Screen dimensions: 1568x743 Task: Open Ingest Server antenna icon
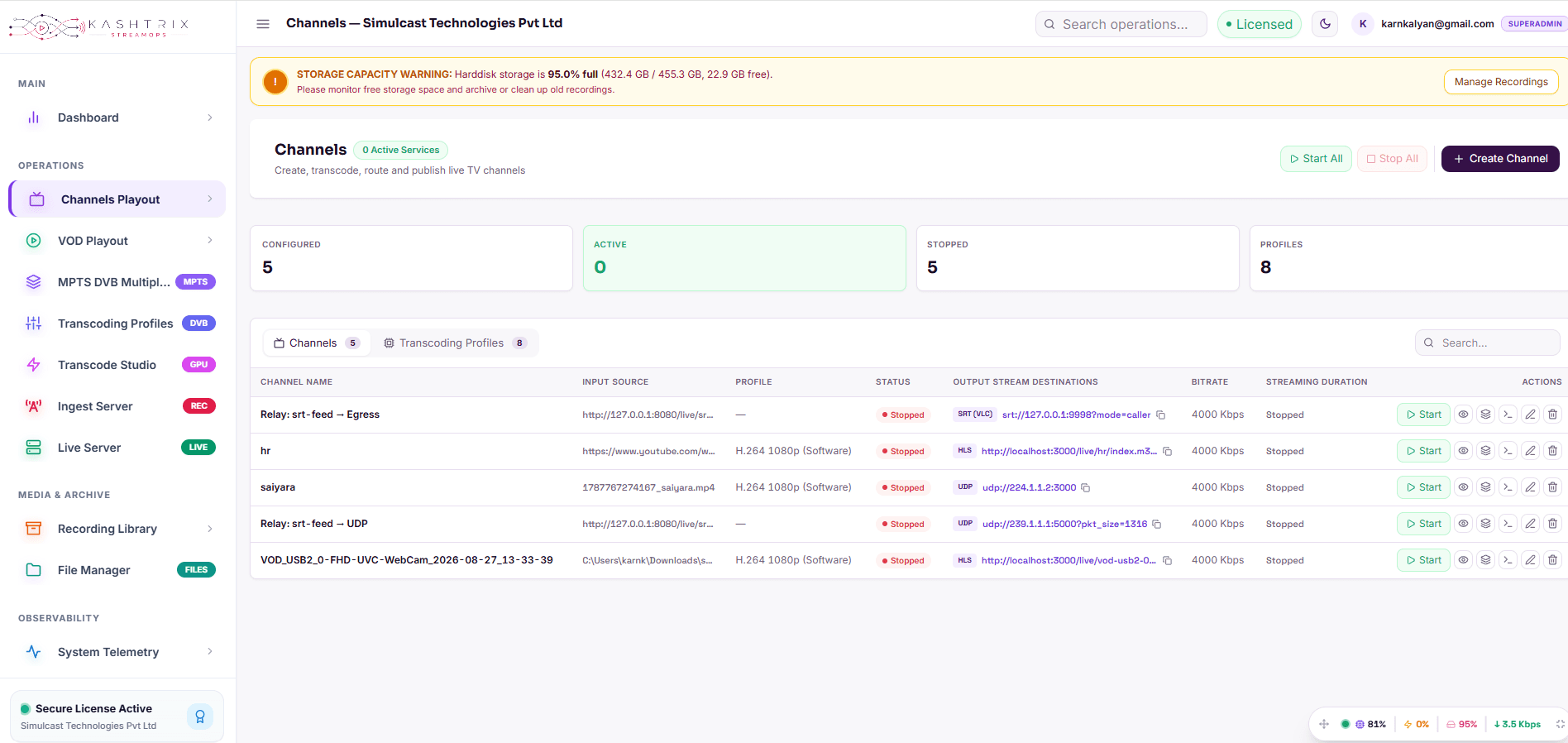coord(34,406)
